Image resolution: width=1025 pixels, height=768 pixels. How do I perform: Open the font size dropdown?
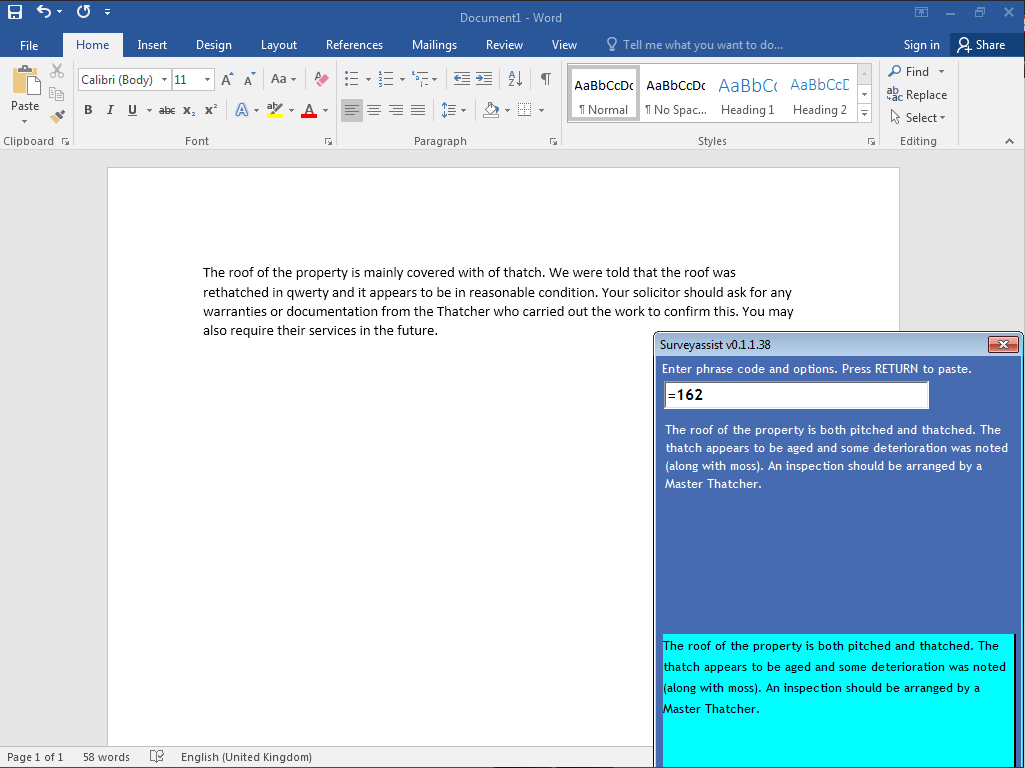click(x=207, y=80)
